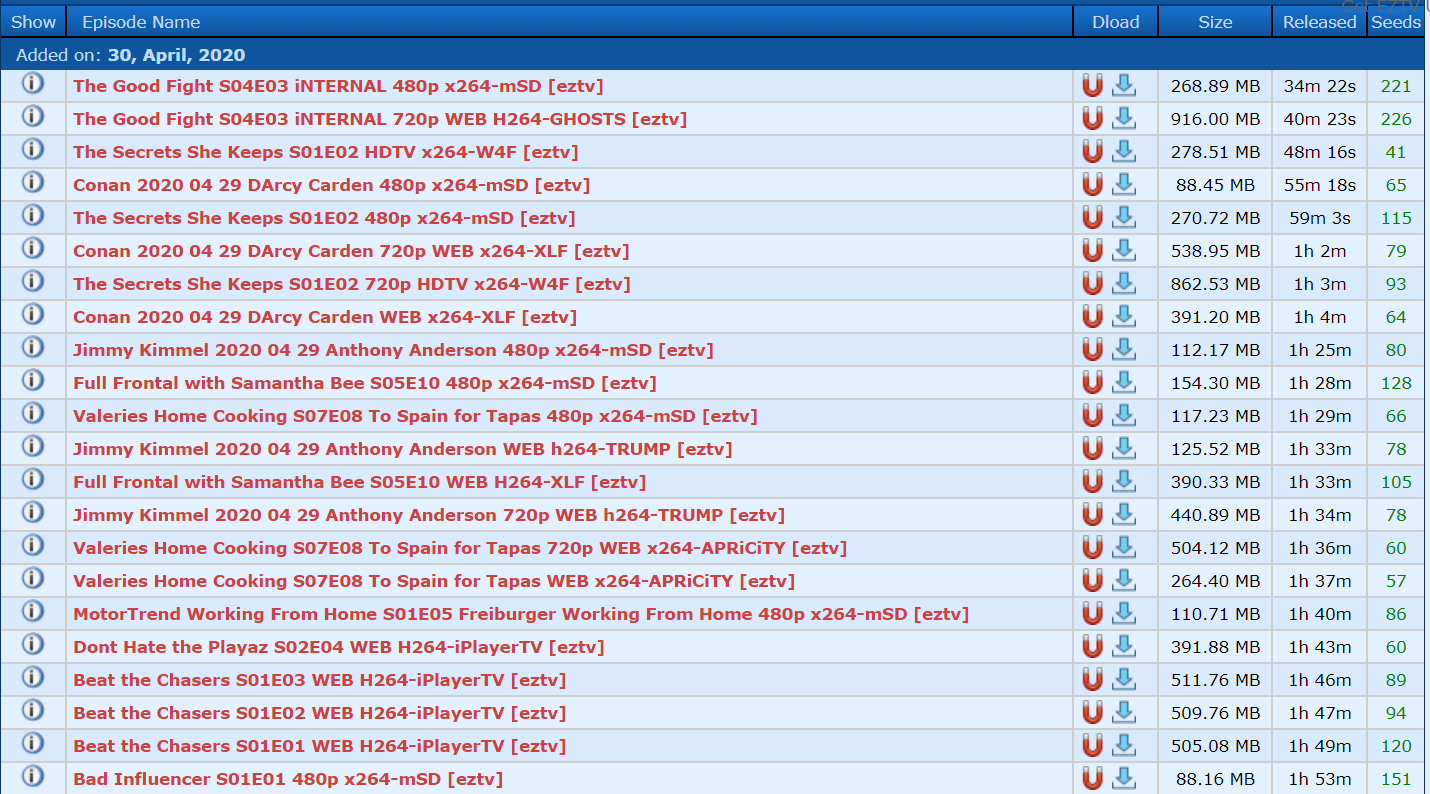Image resolution: width=1430 pixels, height=794 pixels.
Task: Open Valeries Home Cooking 720p WEB x264-APRiCiTY link
Action: tap(459, 548)
